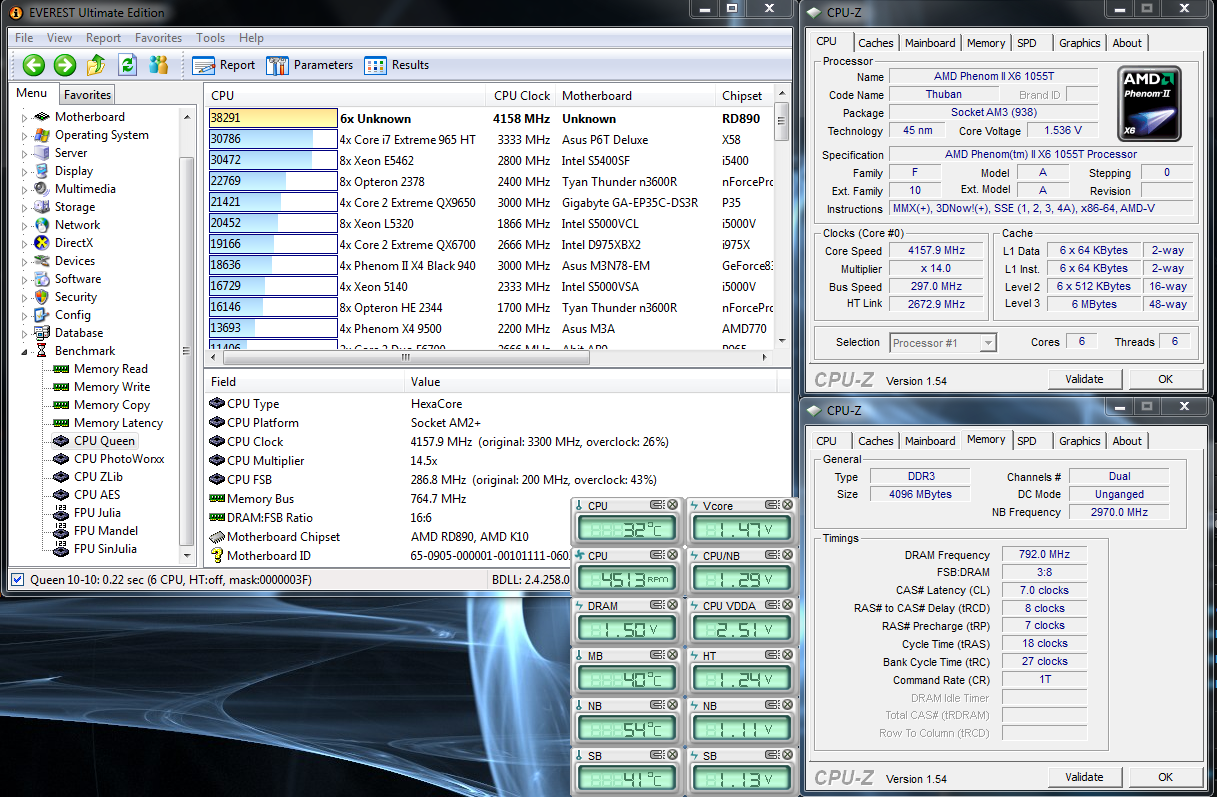This screenshot has width=1217, height=797.
Task: Close the DRAM voltage sensor widget
Action: 672,605
